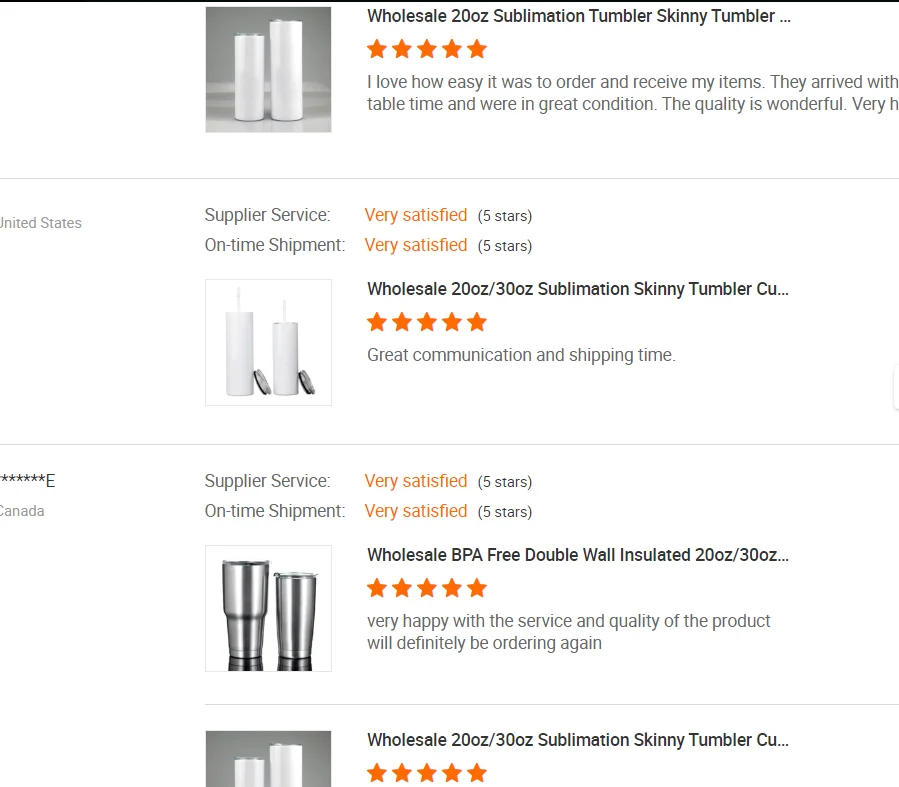Screen dimensions: 899x787
Task: Click the reviewer name ending in "E"
Action: [x=26, y=481]
